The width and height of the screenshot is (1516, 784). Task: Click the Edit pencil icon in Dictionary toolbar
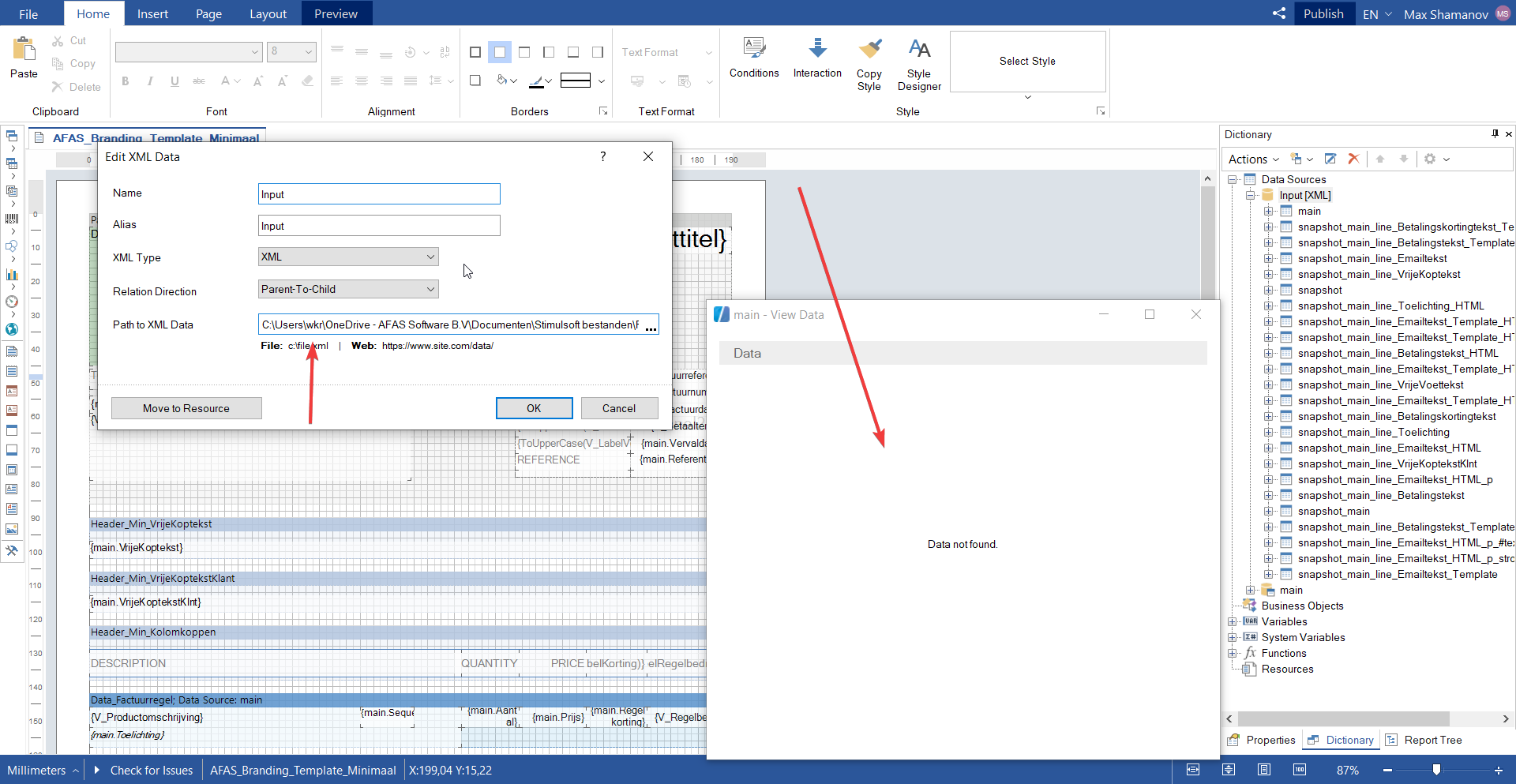1330,159
